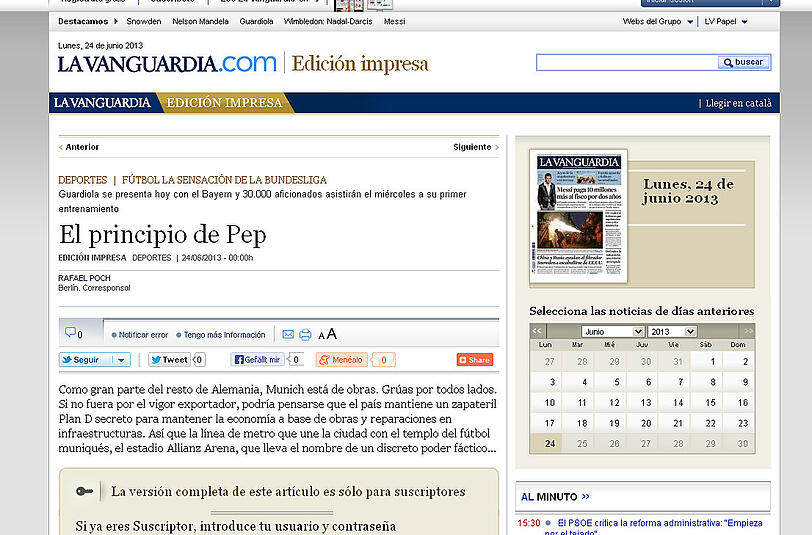Click the buscar search button
The width and height of the screenshot is (812, 535).
[x=744, y=62]
